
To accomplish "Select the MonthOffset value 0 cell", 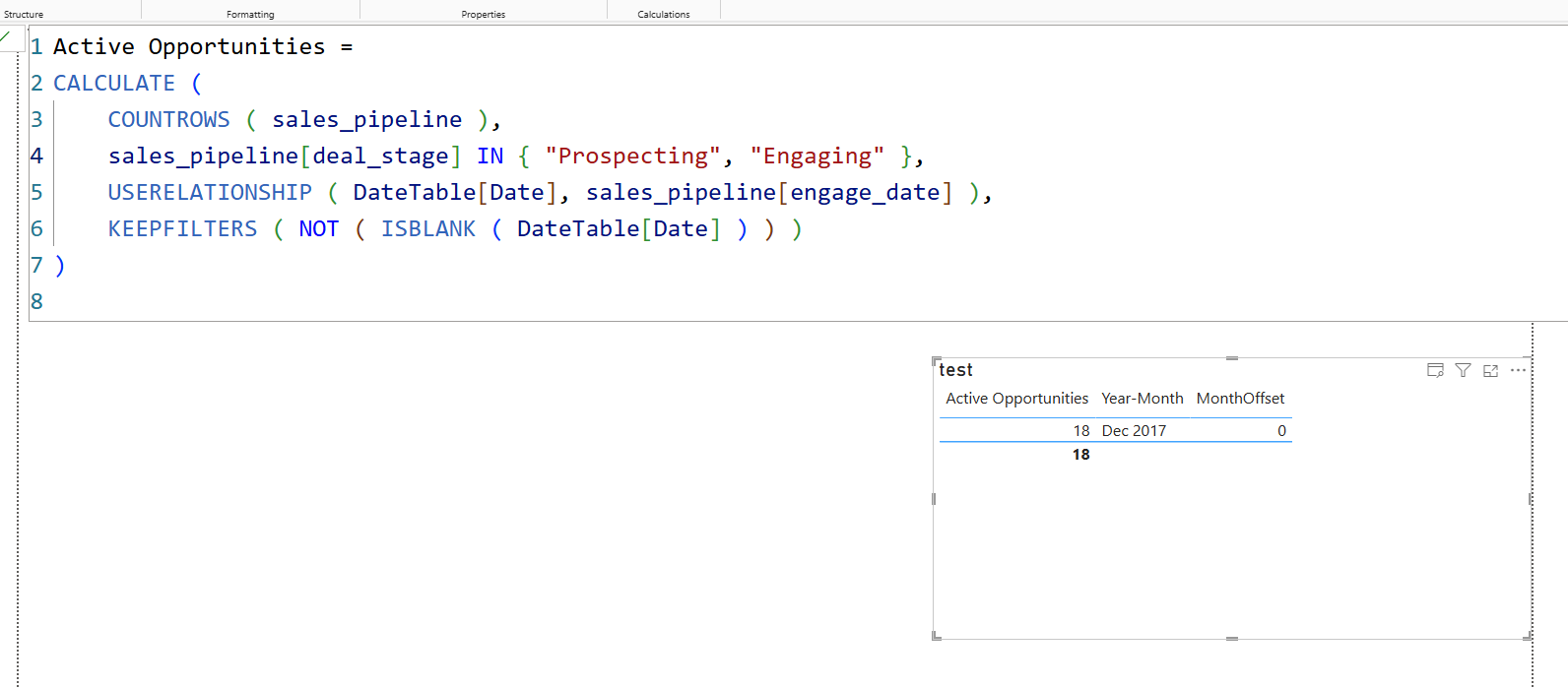I will click(x=1281, y=431).
